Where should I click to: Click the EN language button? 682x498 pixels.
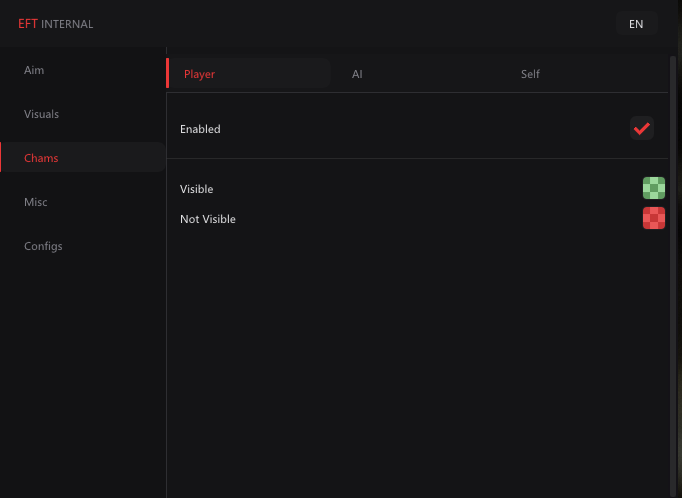636,24
